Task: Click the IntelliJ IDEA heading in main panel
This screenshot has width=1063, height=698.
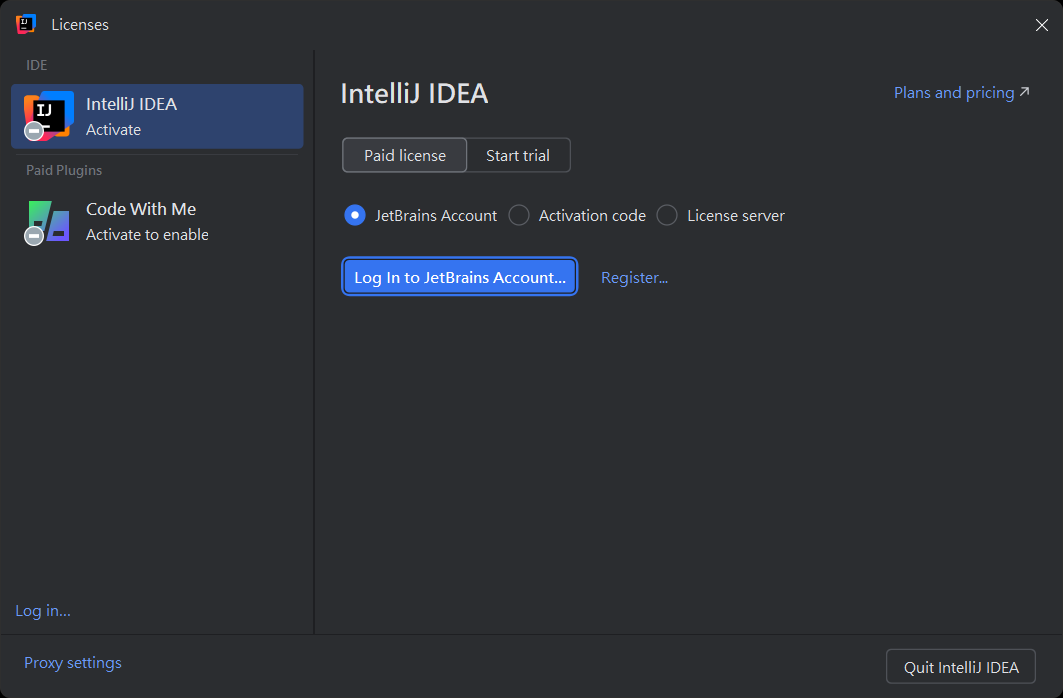Action: pyautogui.click(x=414, y=94)
